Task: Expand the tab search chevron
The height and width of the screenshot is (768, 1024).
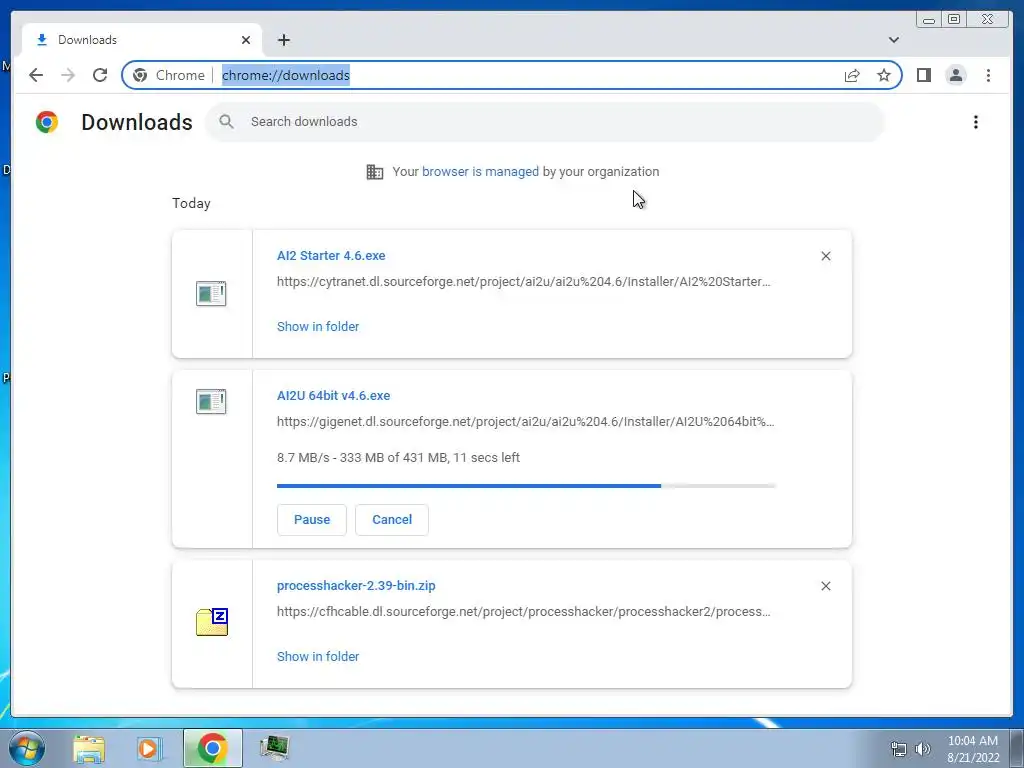Action: pos(893,40)
